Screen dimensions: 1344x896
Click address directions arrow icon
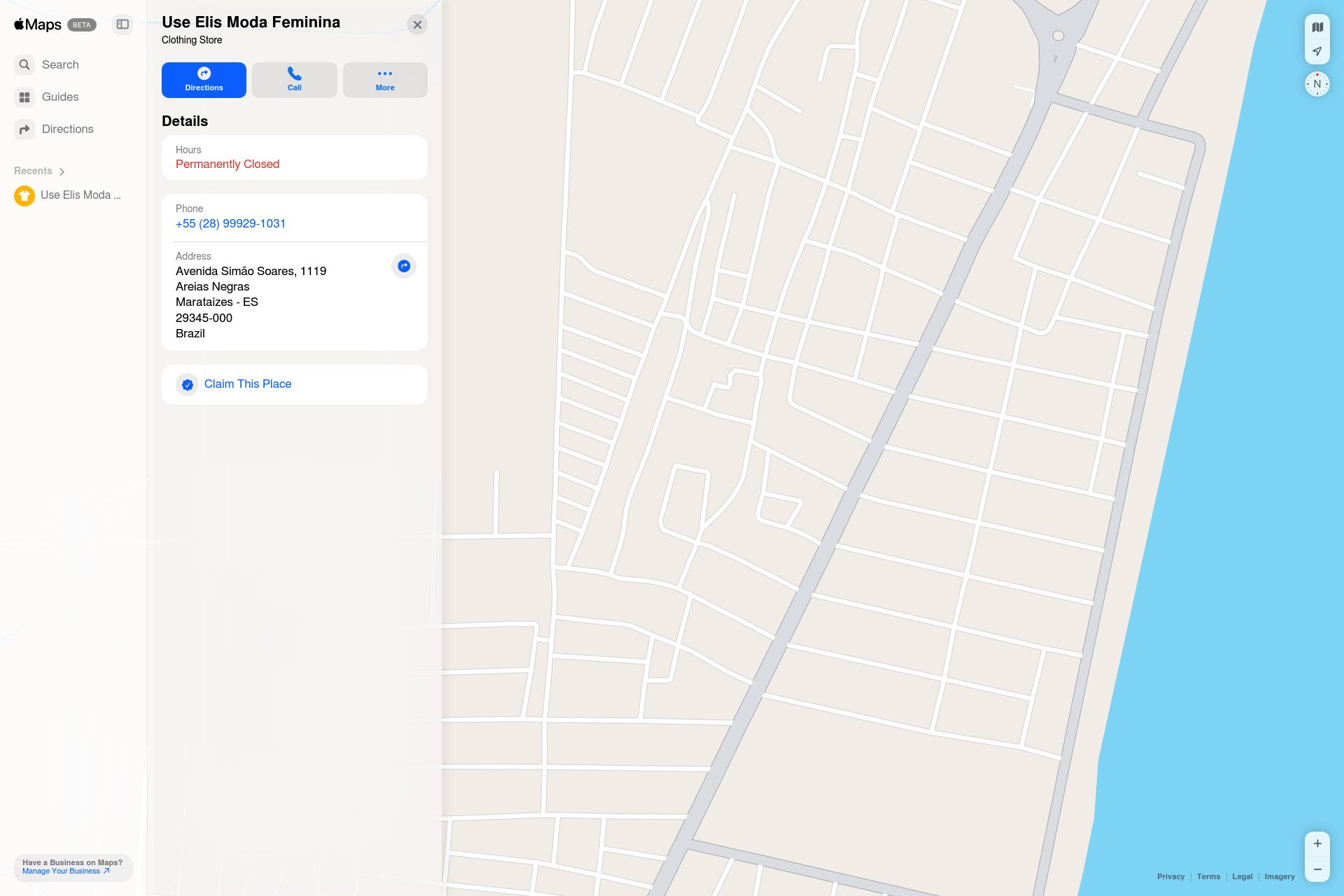click(404, 266)
